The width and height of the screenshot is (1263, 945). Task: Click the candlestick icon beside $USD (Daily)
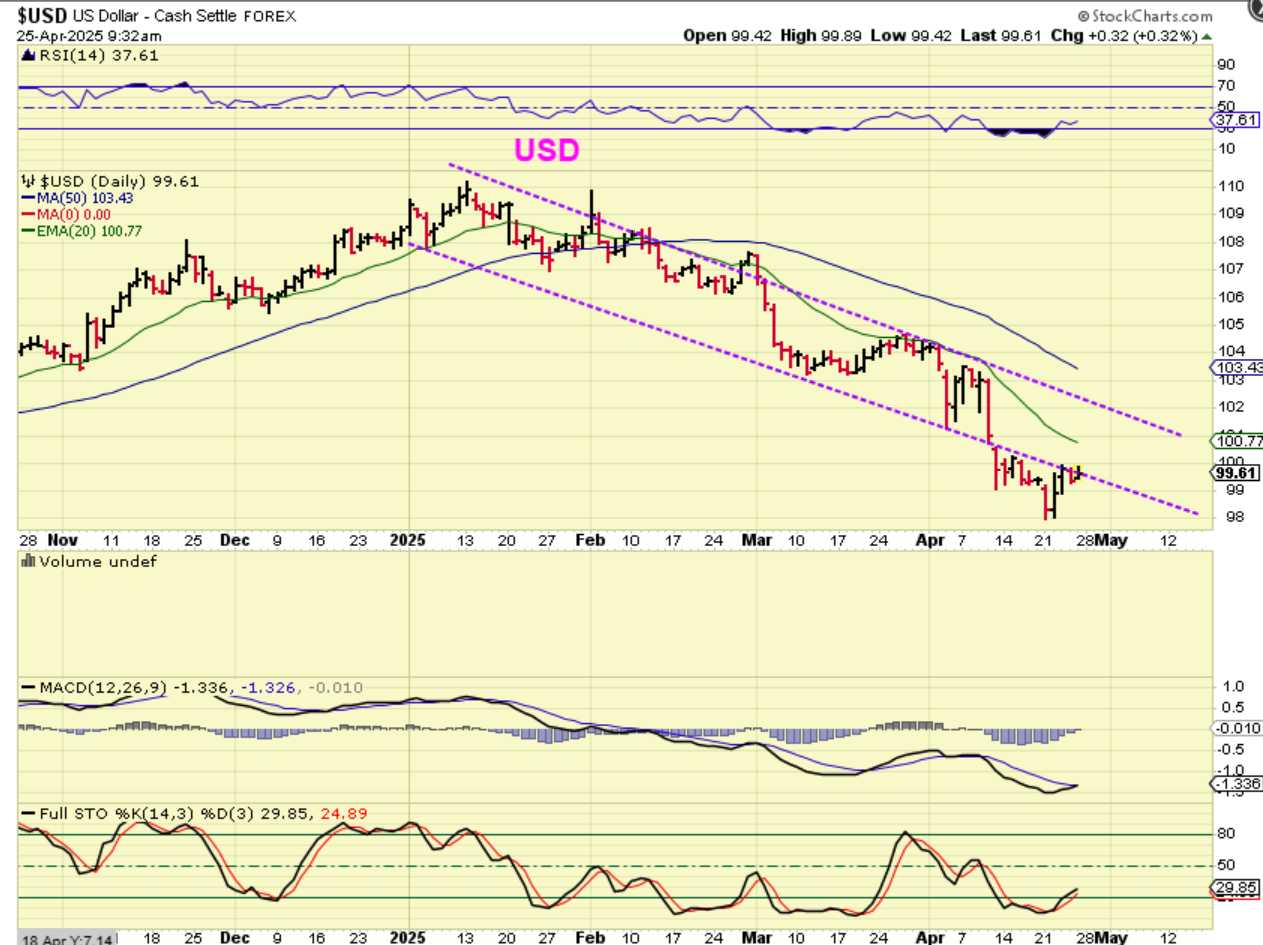point(25,181)
